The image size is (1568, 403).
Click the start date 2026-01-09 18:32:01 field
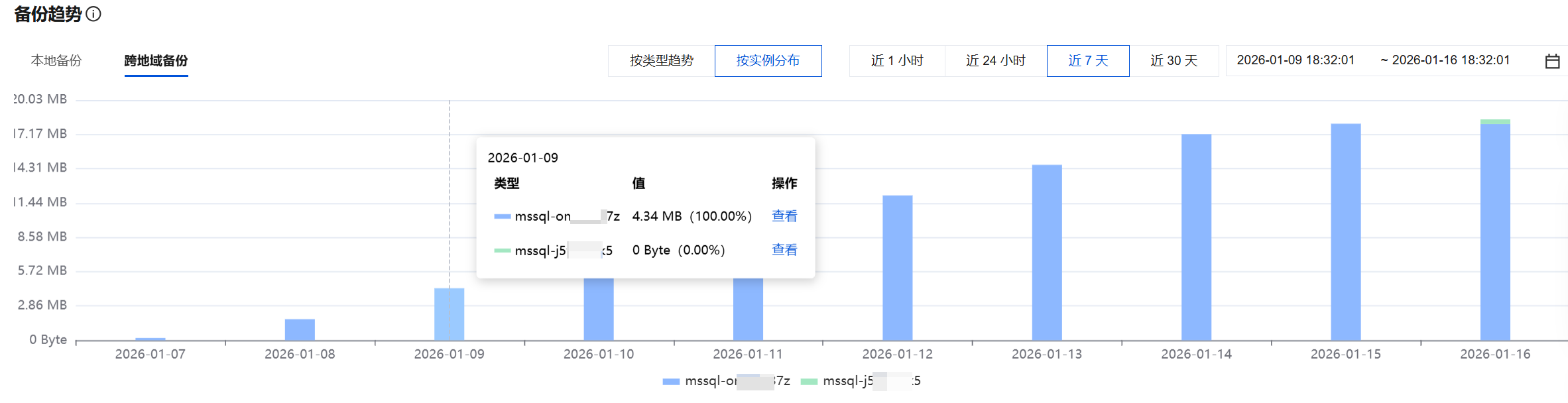click(x=1296, y=60)
